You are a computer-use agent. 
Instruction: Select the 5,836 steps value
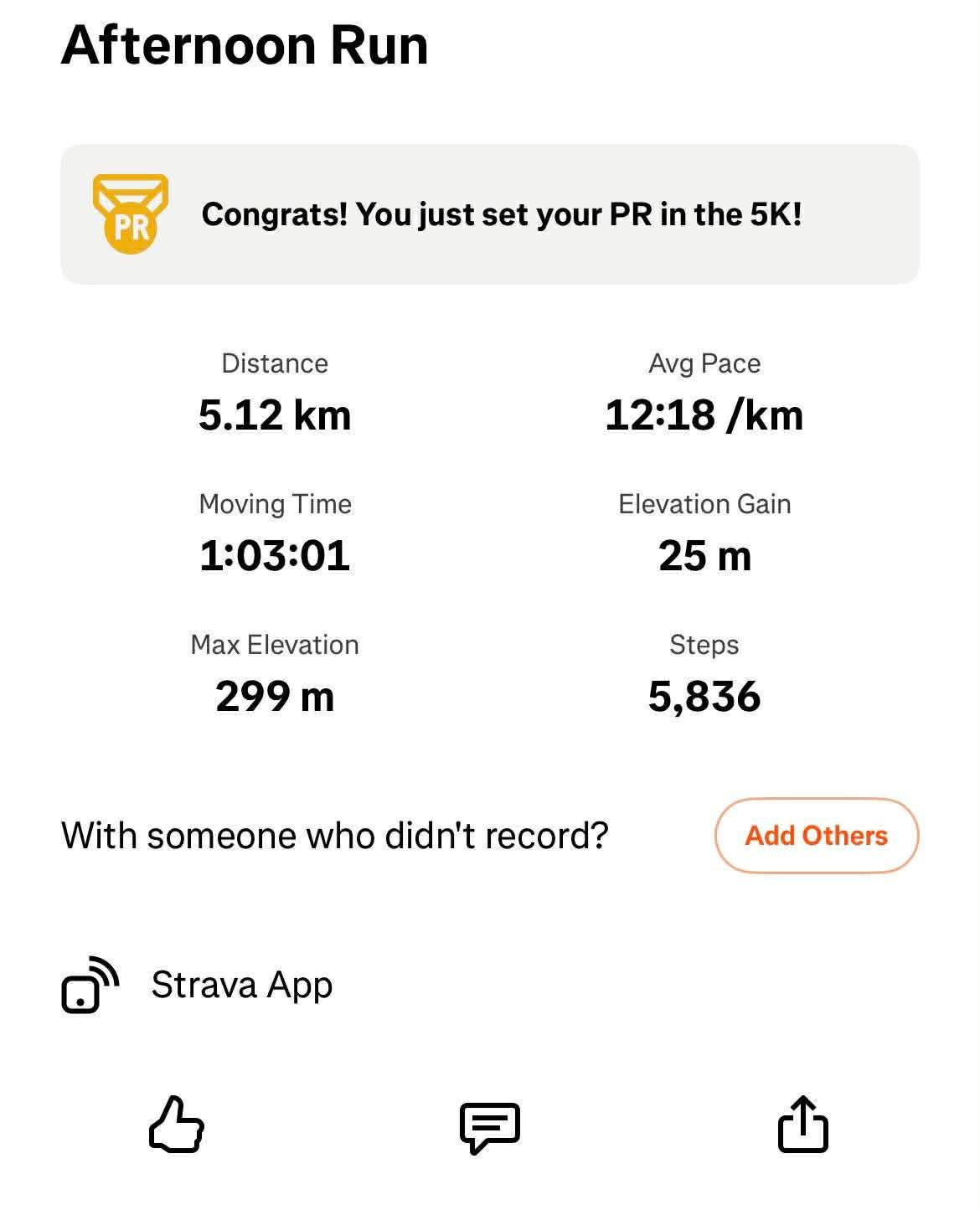coord(704,697)
